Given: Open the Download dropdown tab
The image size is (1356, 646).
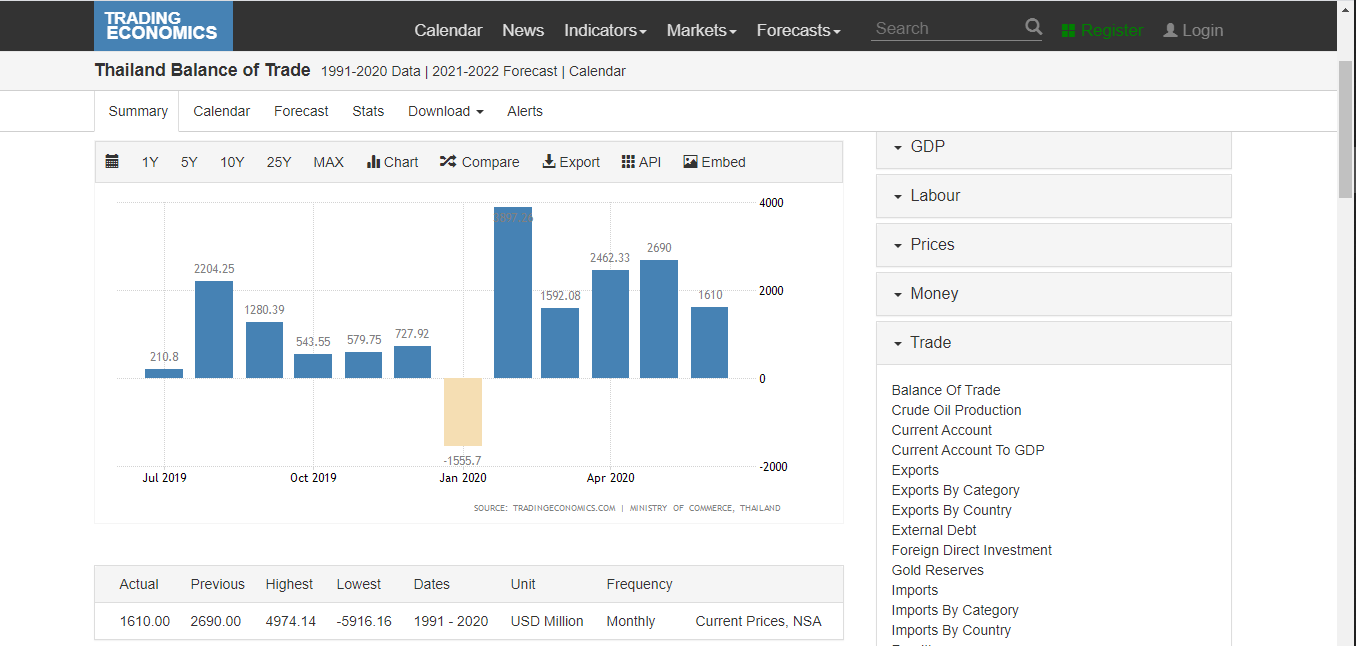Looking at the screenshot, I should point(445,111).
